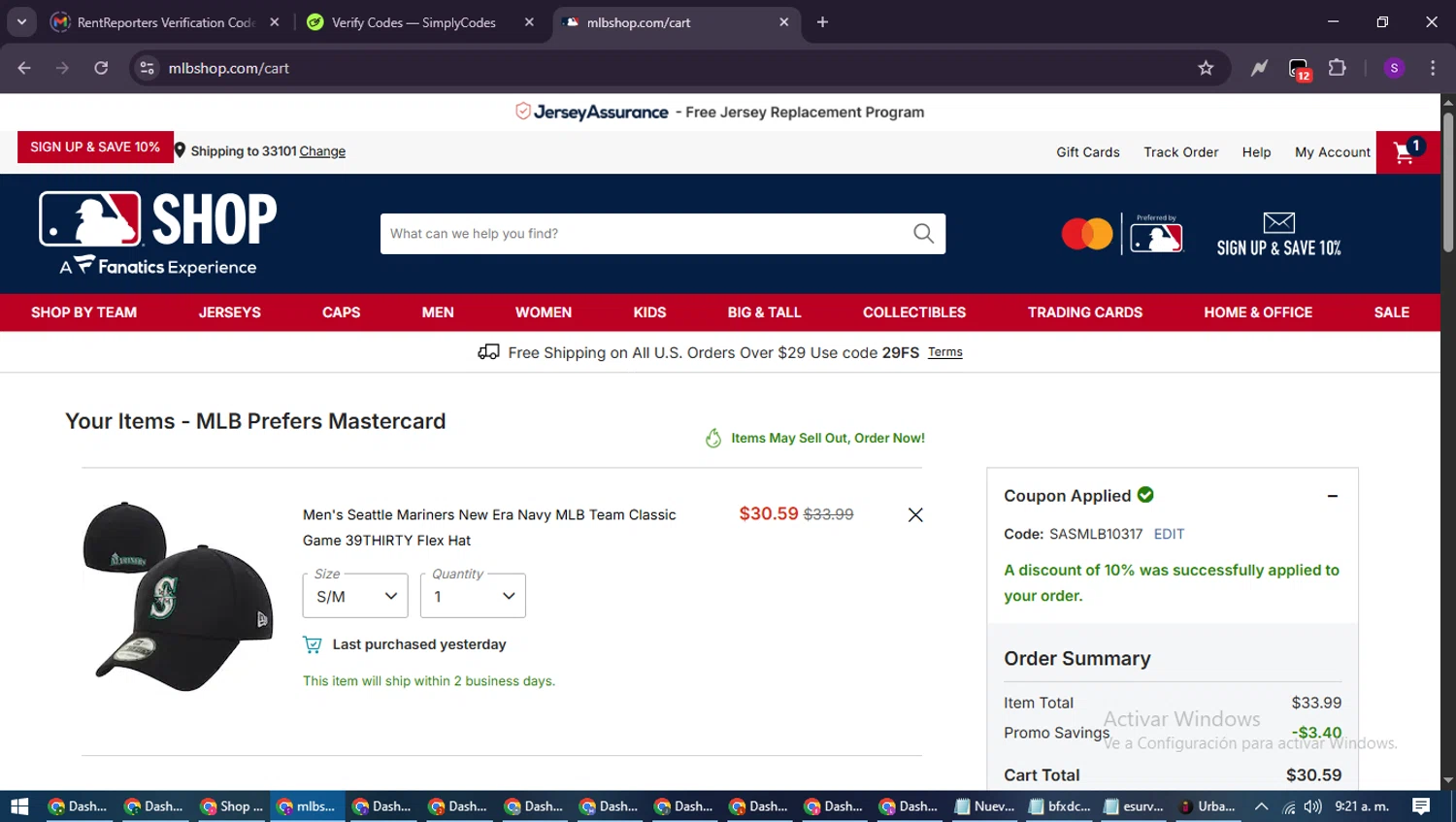This screenshot has width=1456, height=822.
Task: Open the Mariners hat product title
Action: point(489,528)
